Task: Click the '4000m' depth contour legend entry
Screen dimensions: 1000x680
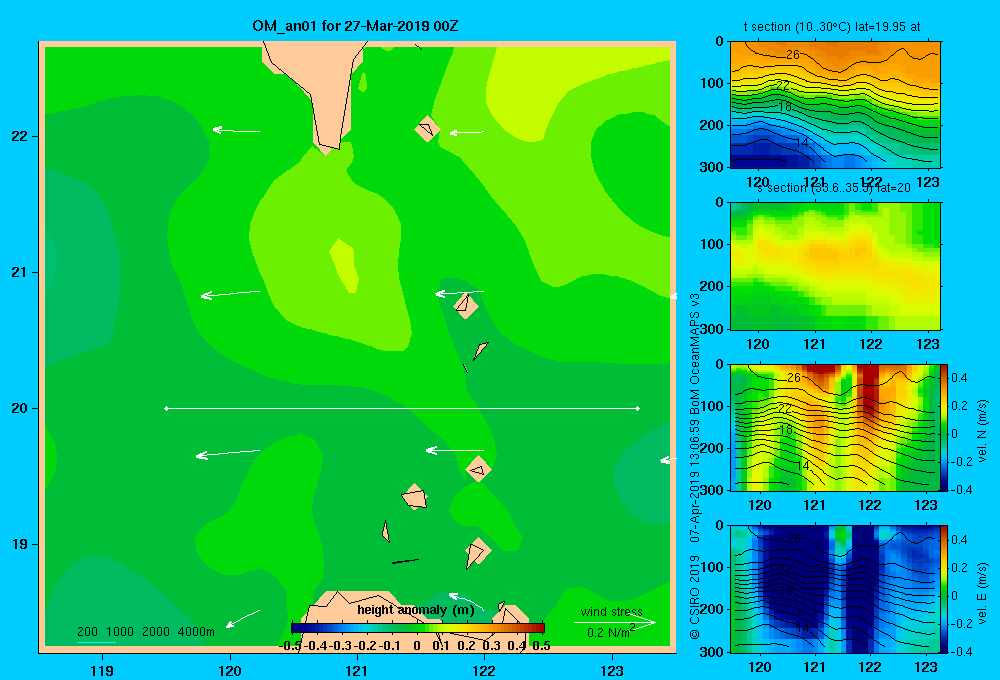Action: 196,632
